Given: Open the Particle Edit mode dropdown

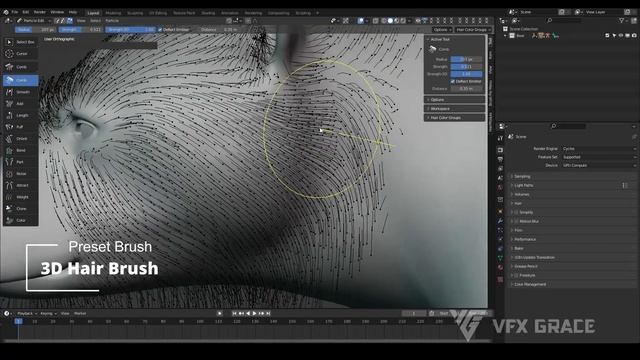Looking at the screenshot, I should coord(34,20).
